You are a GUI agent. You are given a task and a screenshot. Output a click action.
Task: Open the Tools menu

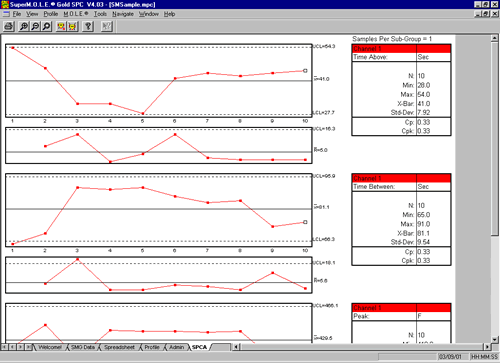tap(100, 14)
